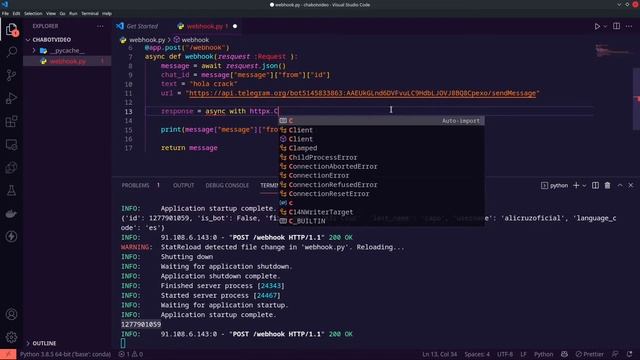
Task: Select the python terminal instance label
Action: (x=554, y=185)
